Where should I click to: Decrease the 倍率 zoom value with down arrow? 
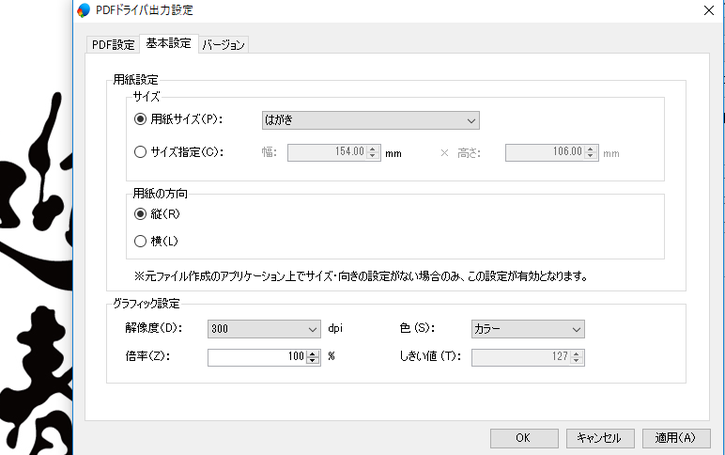tap(313, 360)
